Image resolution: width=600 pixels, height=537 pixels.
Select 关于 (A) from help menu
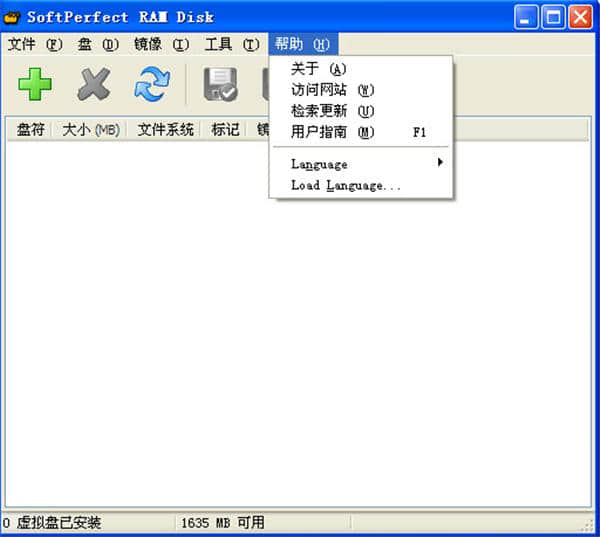click(x=318, y=69)
